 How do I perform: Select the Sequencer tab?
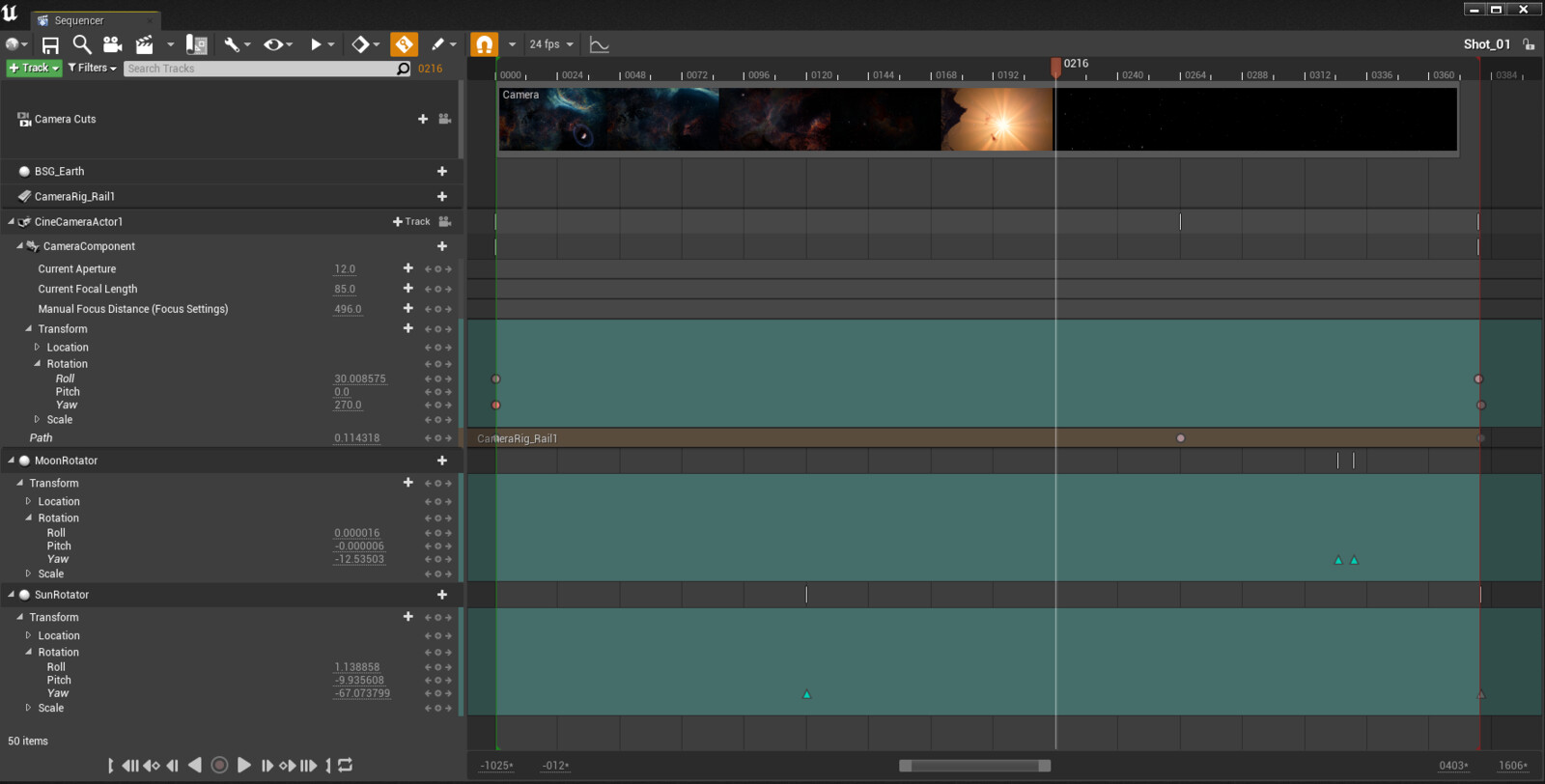[x=77, y=20]
